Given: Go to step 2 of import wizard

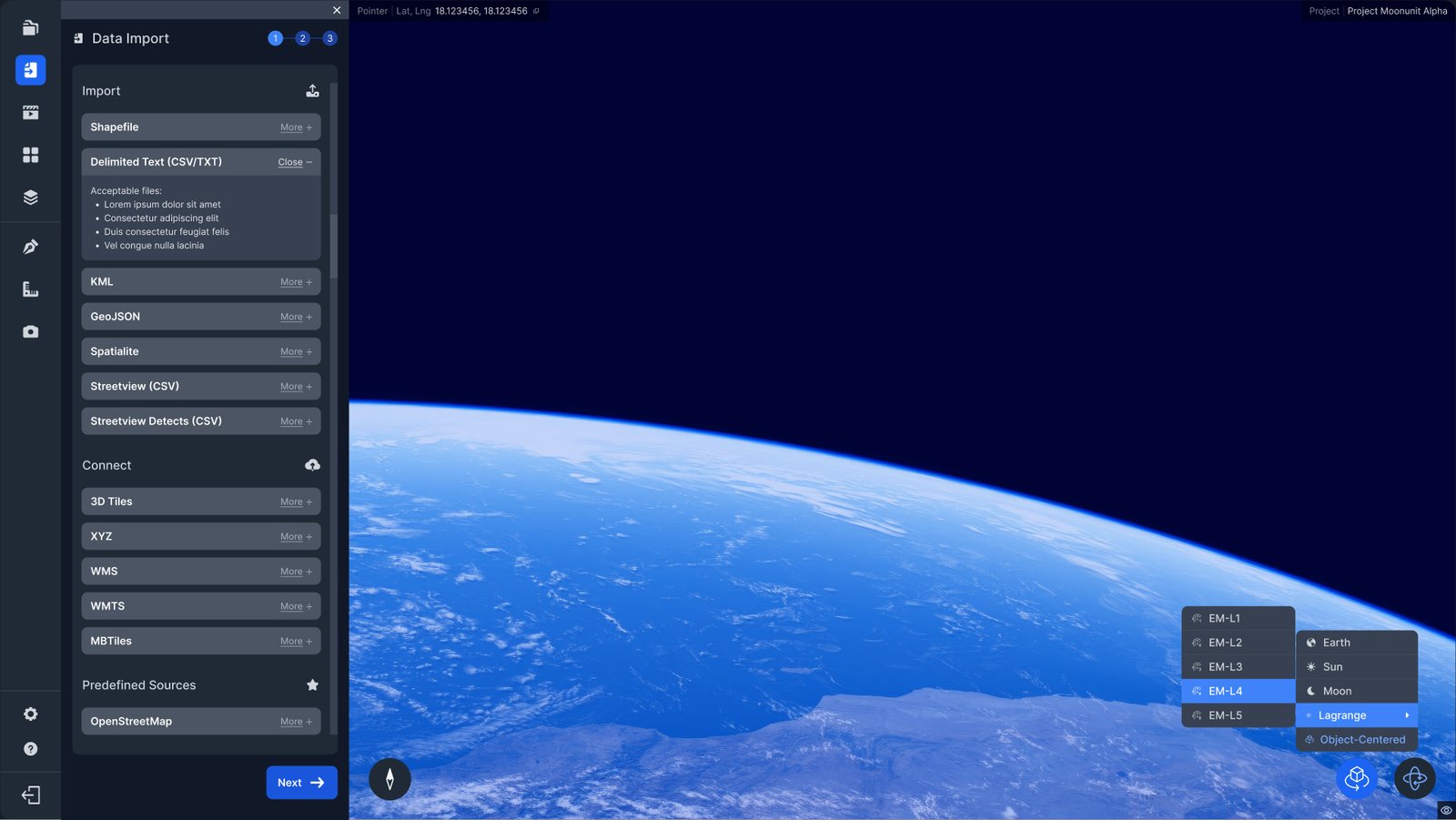Looking at the screenshot, I should pyautogui.click(x=302, y=38).
